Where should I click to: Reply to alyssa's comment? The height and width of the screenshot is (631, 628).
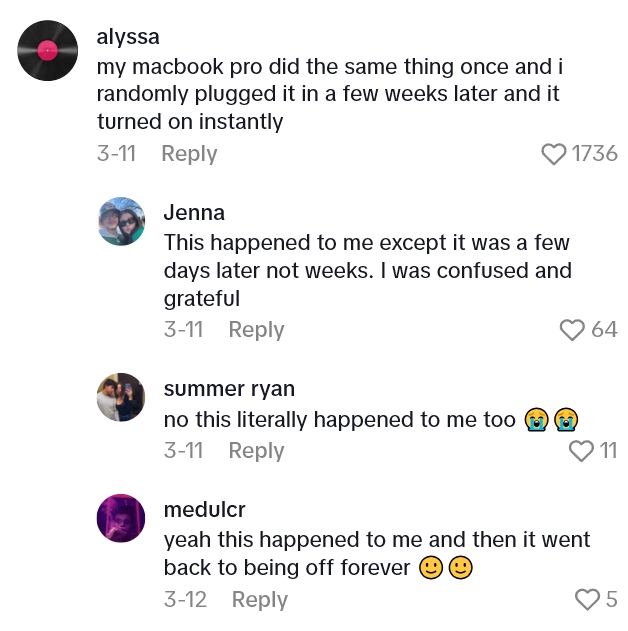click(x=189, y=154)
